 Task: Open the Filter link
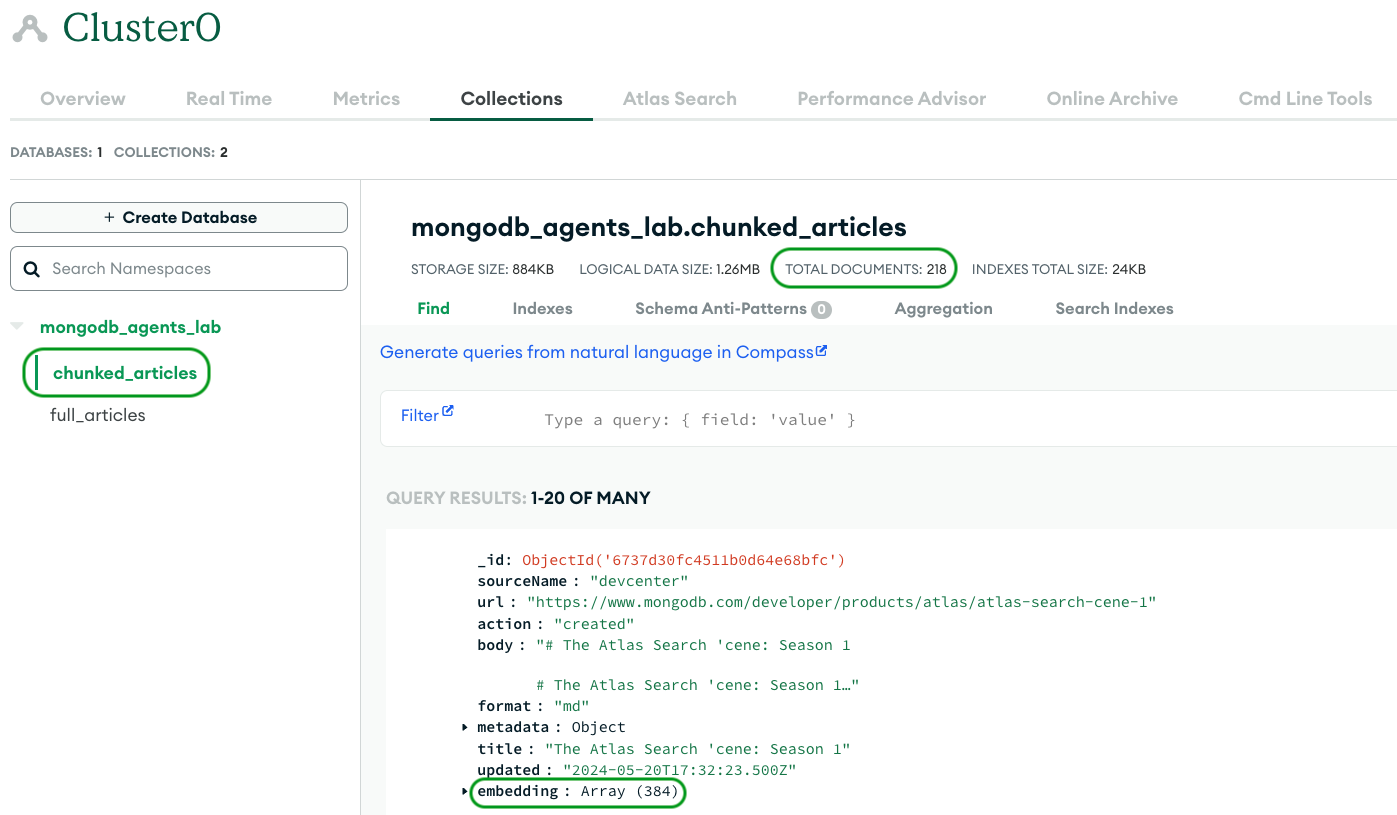click(419, 415)
